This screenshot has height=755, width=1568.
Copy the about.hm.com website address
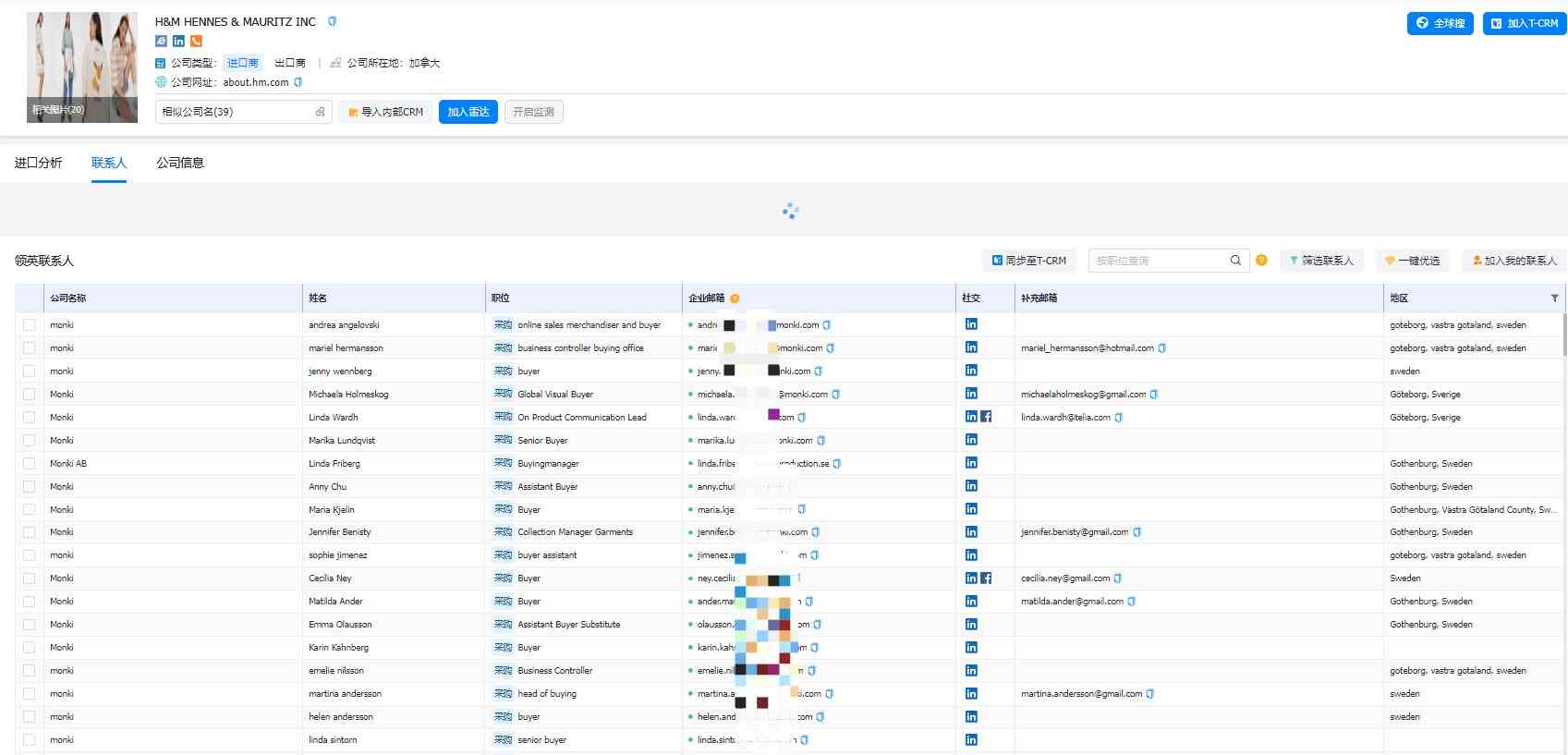(298, 82)
